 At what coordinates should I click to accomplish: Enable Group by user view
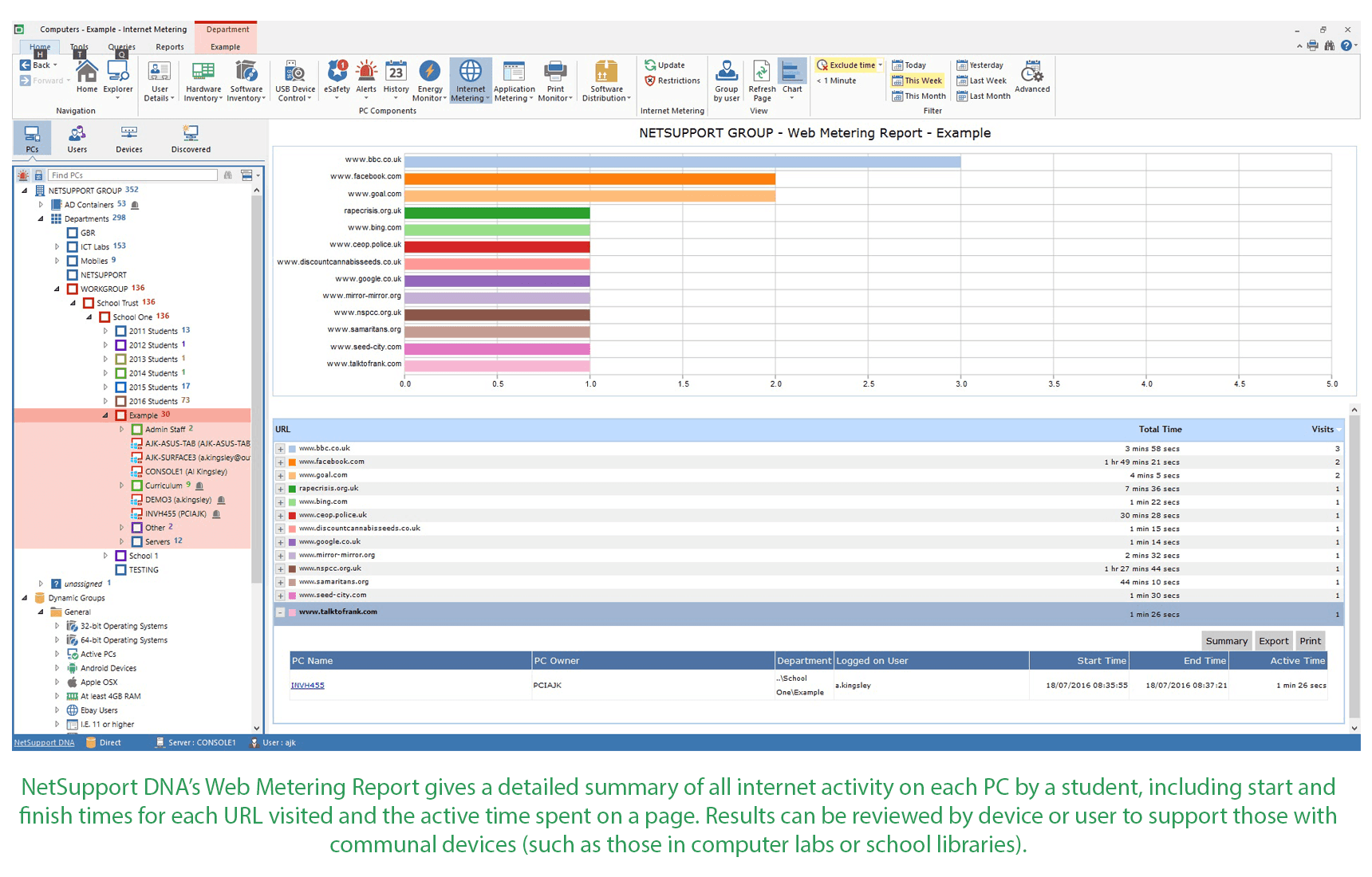[726, 78]
